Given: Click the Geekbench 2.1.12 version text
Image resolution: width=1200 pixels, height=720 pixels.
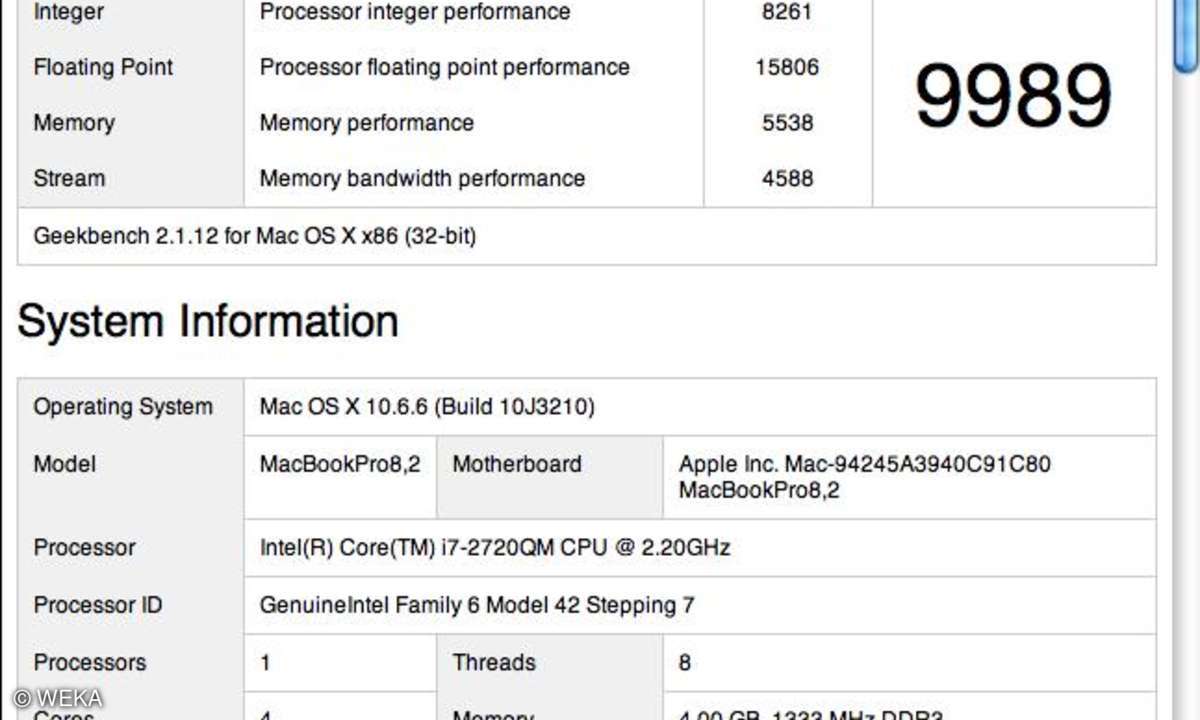Looking at the screenshot, I should [255, 237].
